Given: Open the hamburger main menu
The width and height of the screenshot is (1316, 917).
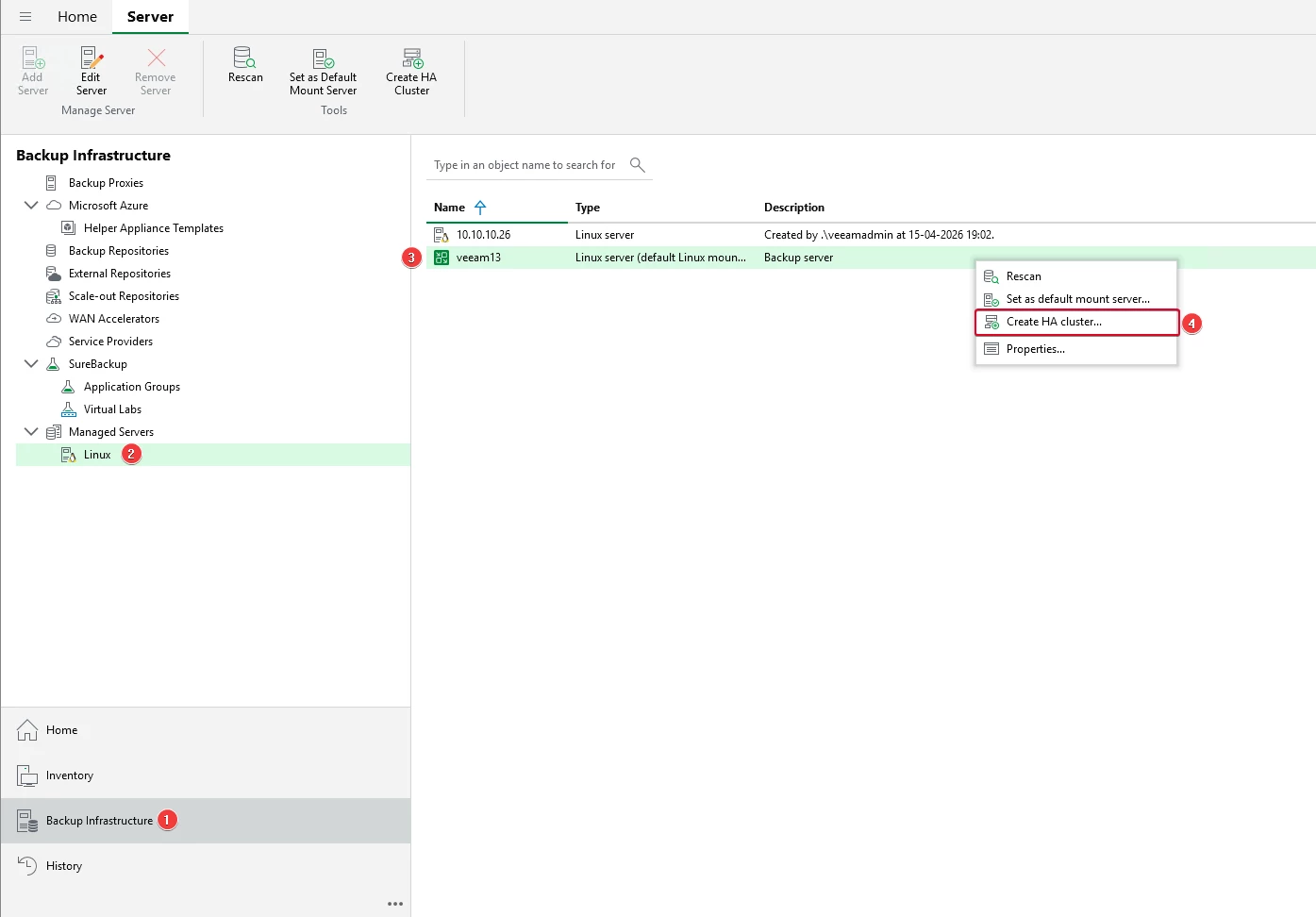Looking at the screenshot, I should (x=25, y=17).
